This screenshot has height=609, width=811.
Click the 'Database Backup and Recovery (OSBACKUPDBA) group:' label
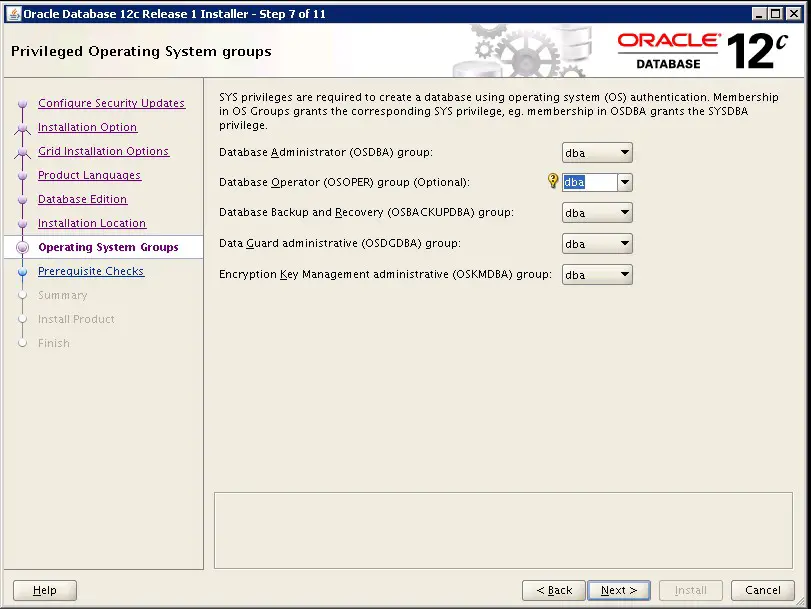point(366,212)
